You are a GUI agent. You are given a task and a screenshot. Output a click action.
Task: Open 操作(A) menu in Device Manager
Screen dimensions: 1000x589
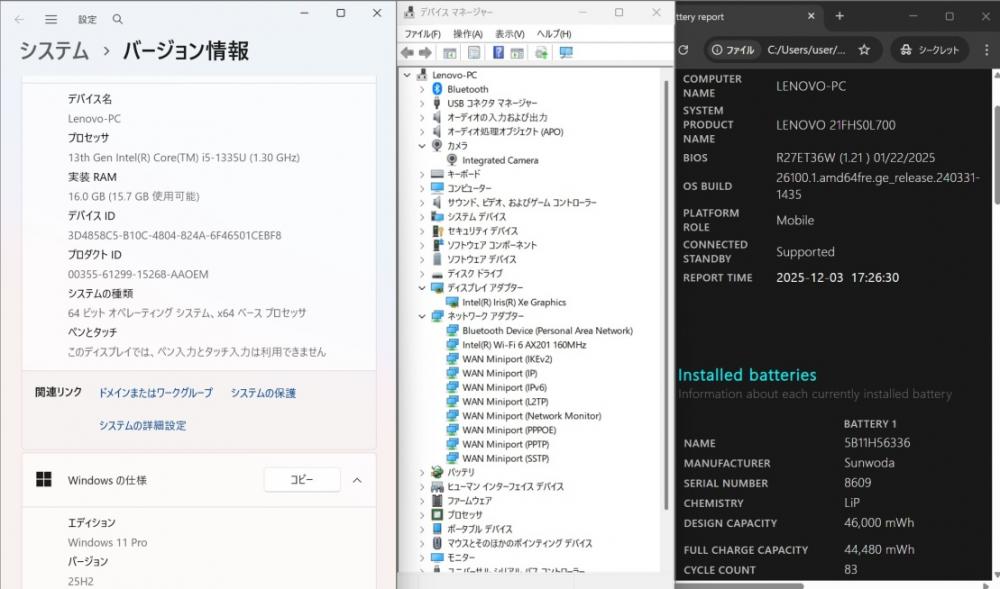click(467, 34)
